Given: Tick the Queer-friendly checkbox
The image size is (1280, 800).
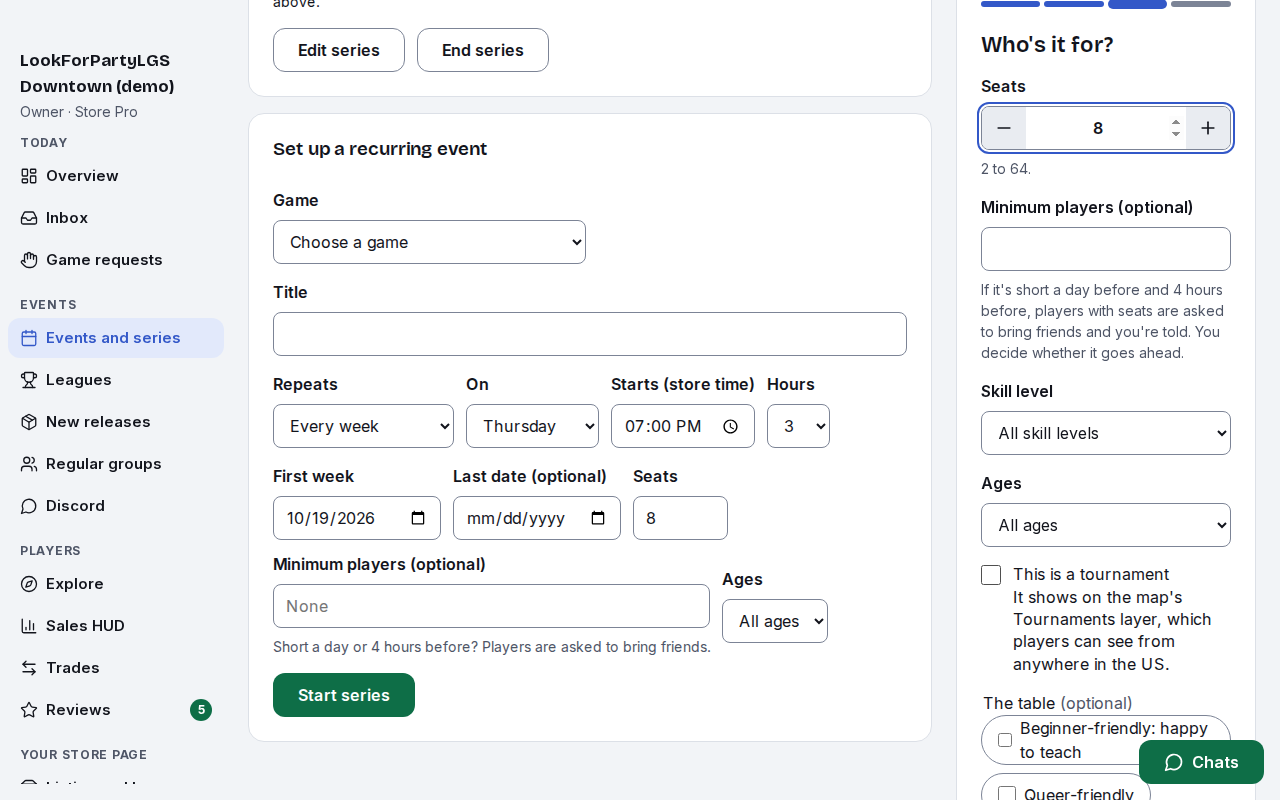Looking at the screenshot, I should [1007, 795].
